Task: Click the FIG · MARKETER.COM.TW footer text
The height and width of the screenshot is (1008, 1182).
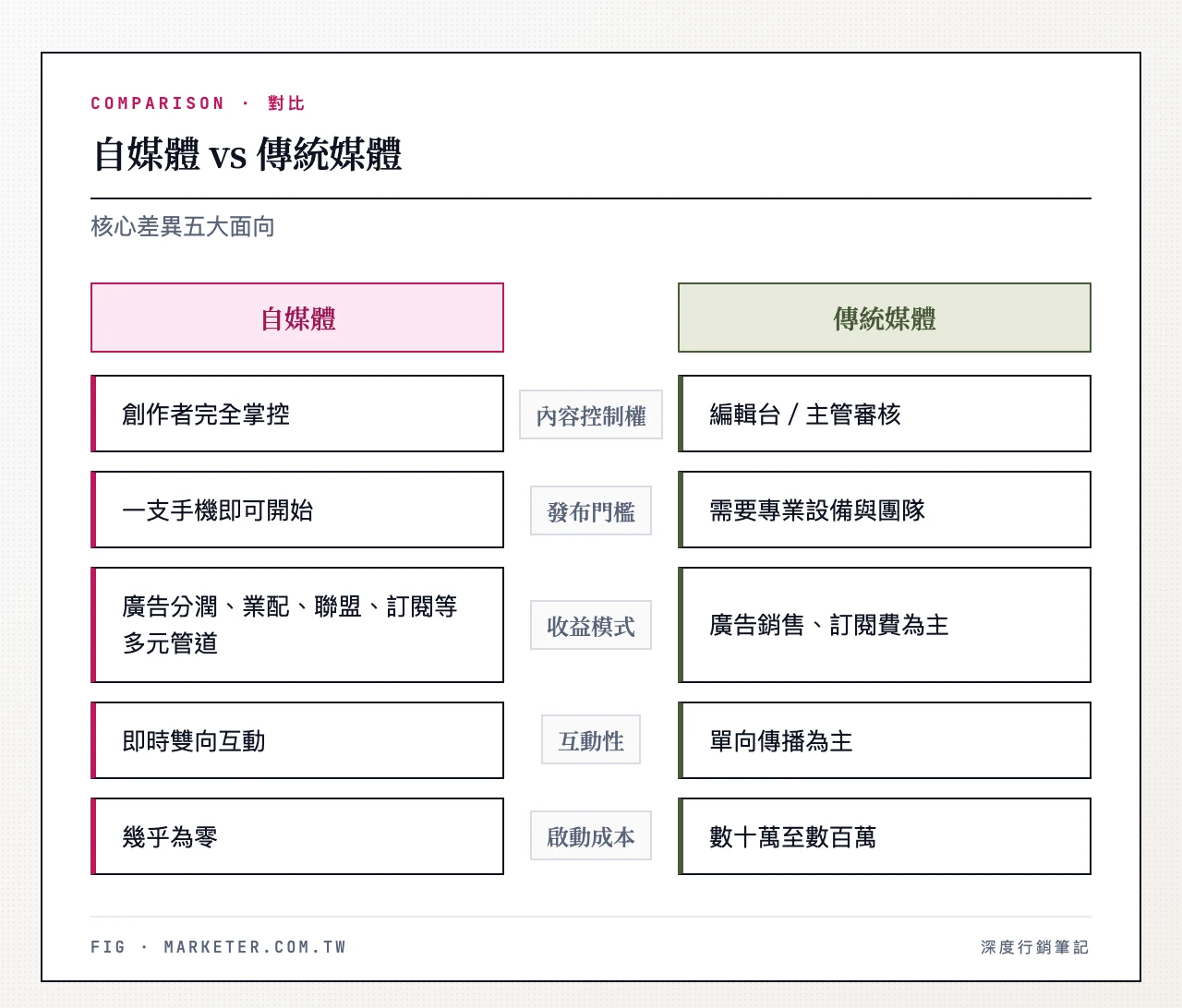Action: click(x=219, y=947)
